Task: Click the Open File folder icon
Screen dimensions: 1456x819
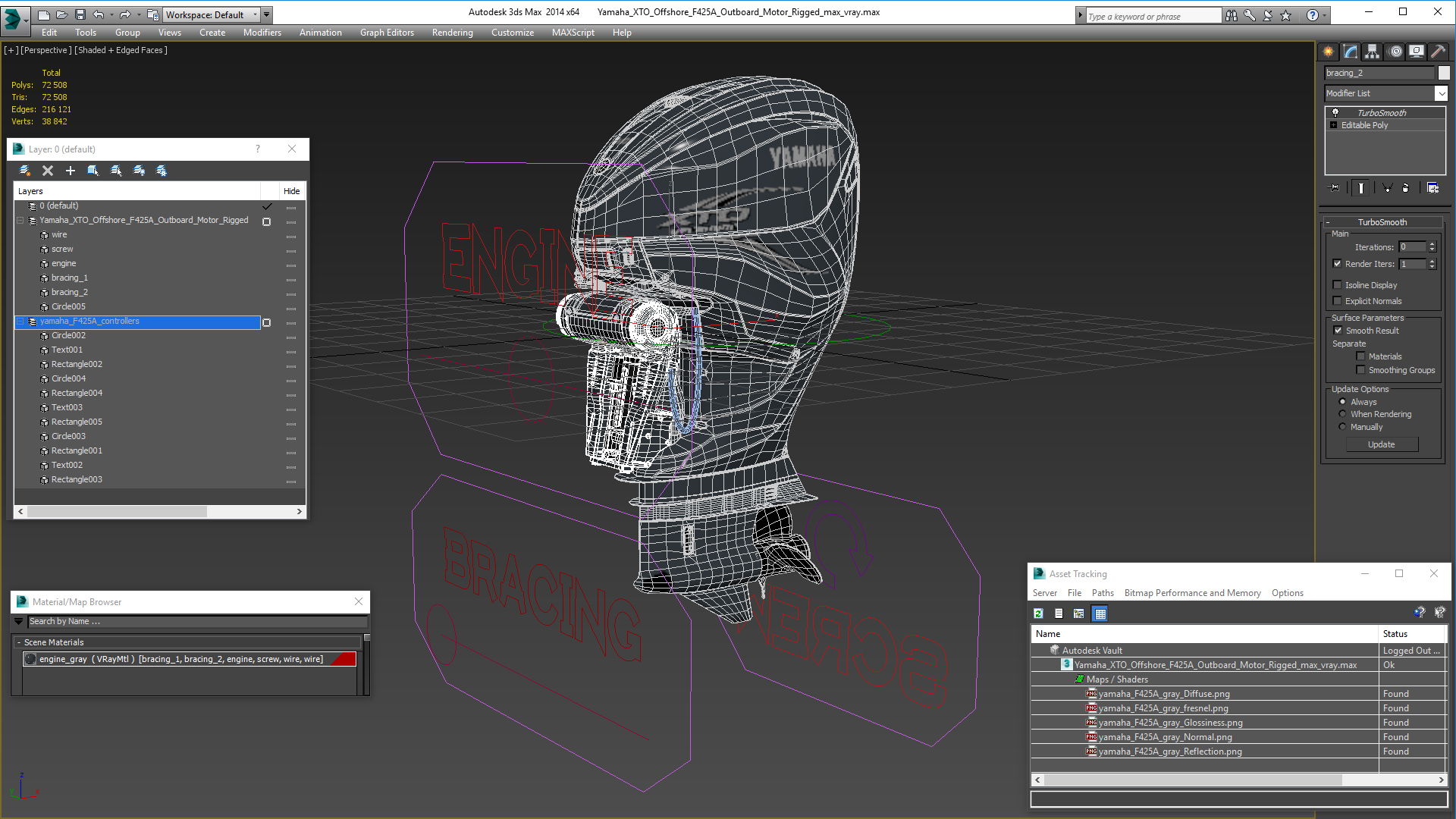Action: 62,14
